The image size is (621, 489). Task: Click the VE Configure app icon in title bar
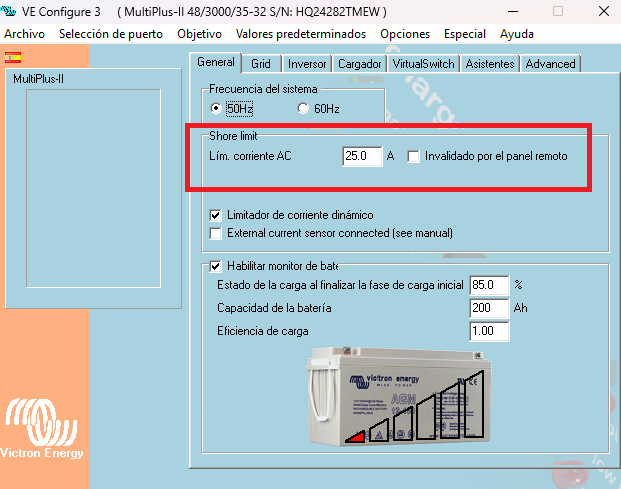click(x=8, y=11)
